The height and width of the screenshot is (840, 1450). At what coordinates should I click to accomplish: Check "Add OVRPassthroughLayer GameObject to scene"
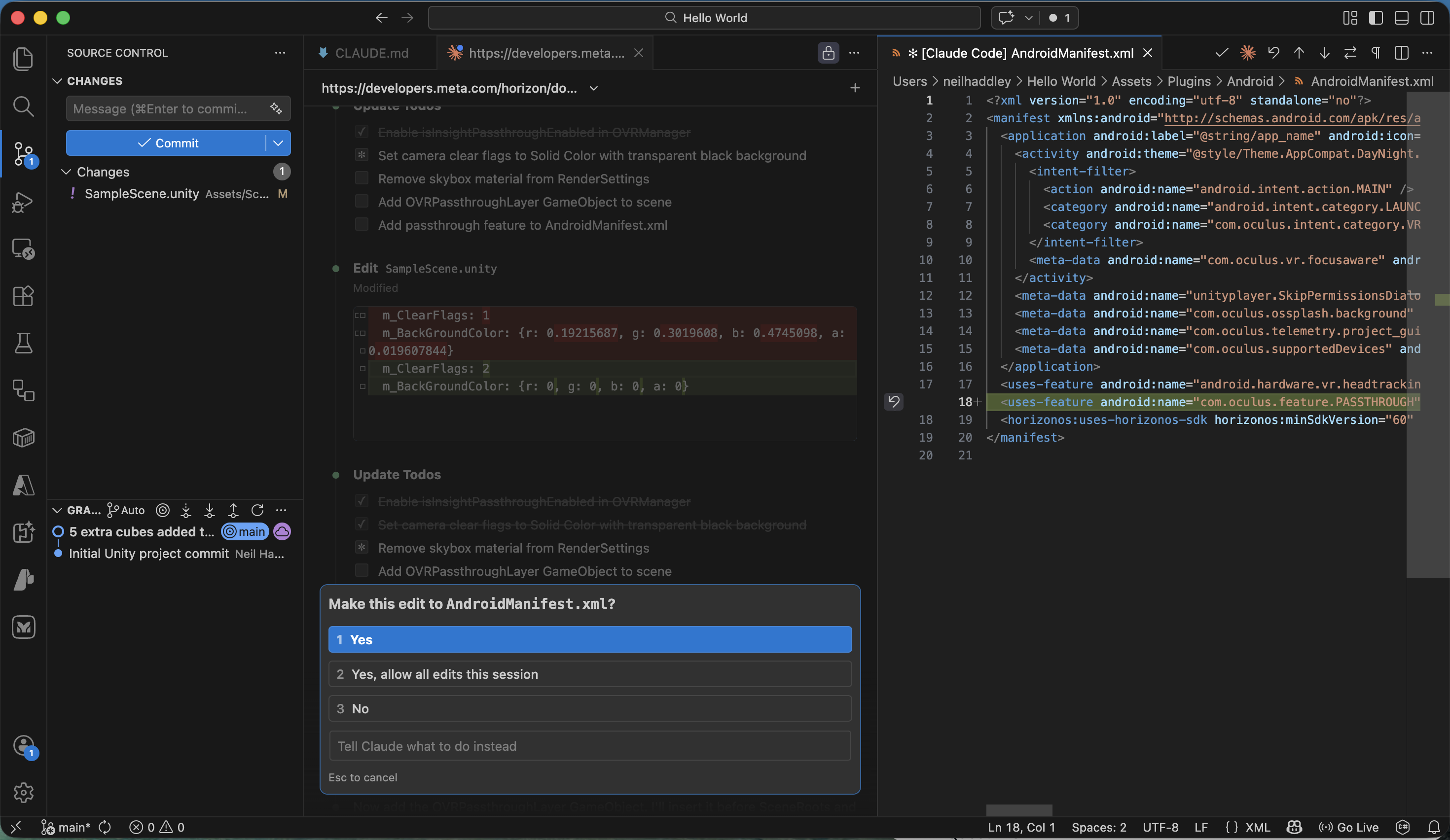362,201
